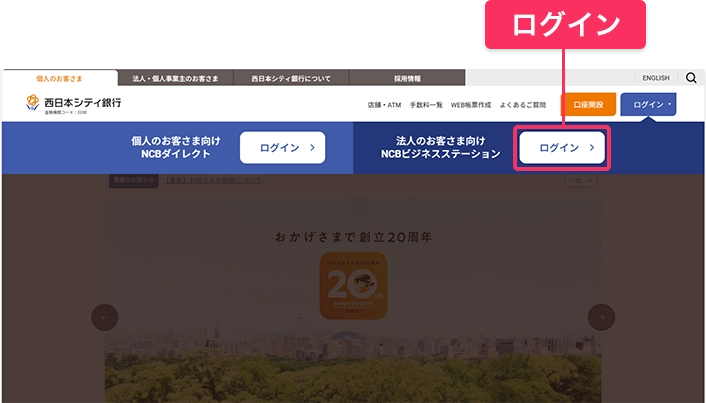This screenshot has width=706, height=403.
Task: Go to previous carousel slide arrow
Action: [x=105, y=317]
